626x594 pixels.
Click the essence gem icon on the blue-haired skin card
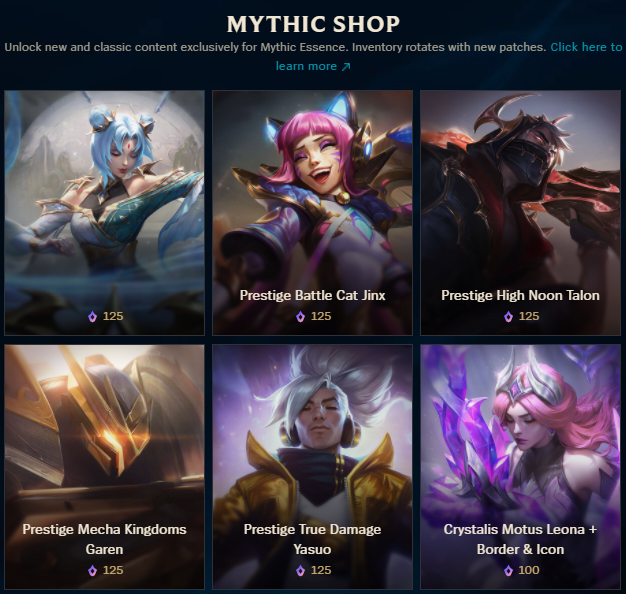pyautogui.click(x=92, y=317)
